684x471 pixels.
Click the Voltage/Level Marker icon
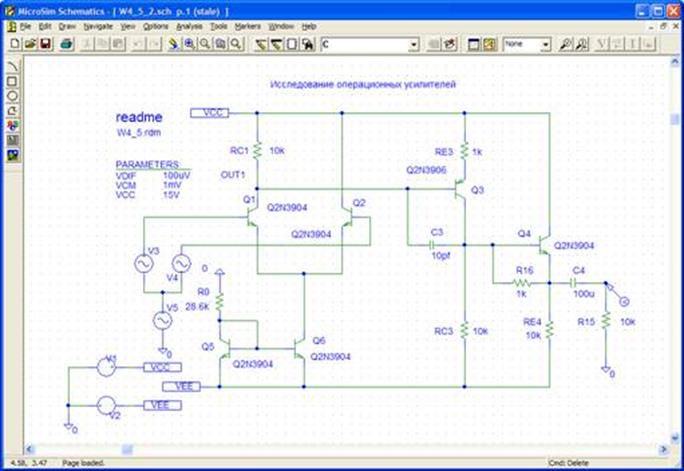(x=566, y=44)
